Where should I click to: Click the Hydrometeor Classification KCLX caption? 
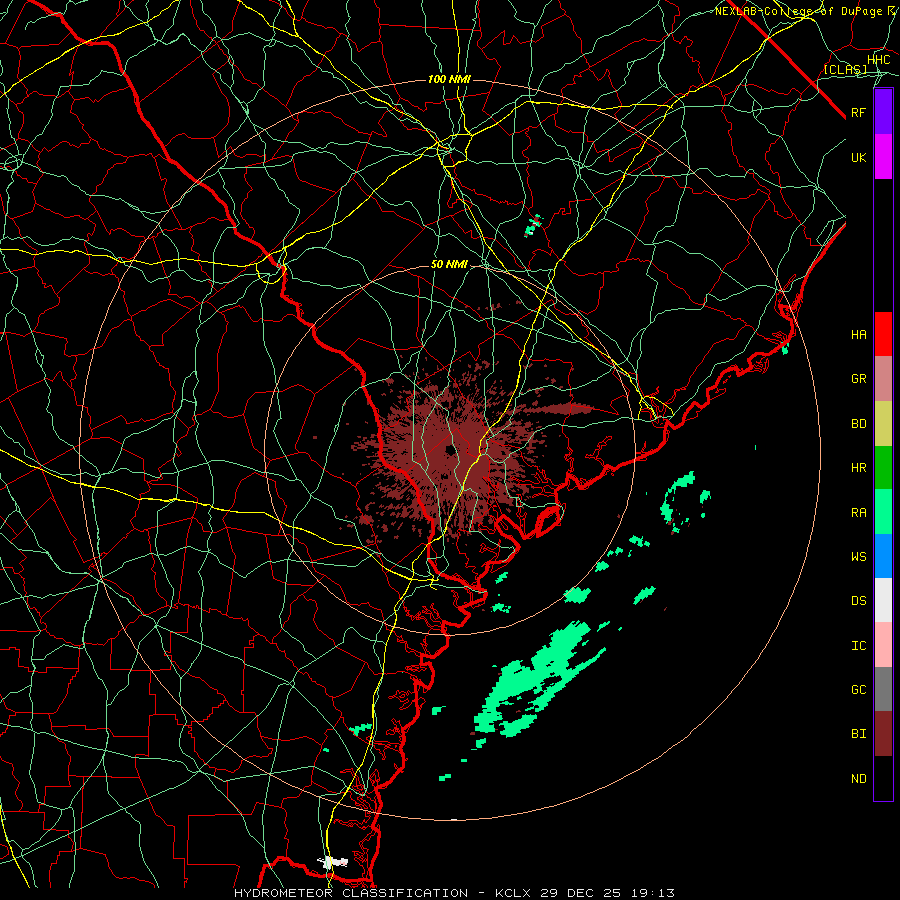(455, 893)
